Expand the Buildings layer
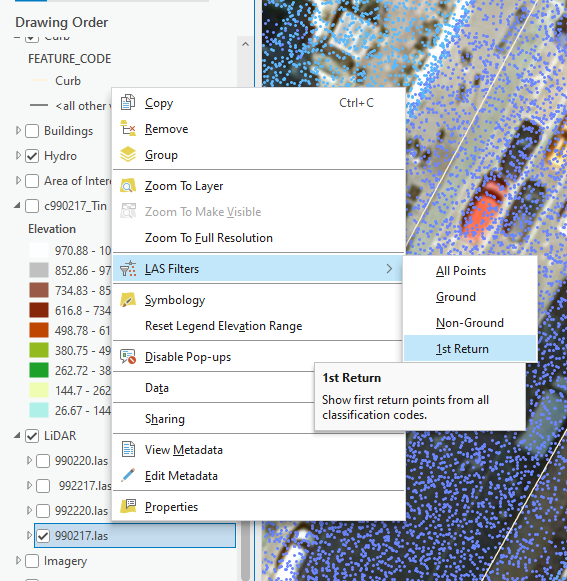This screenshot has height=581, width=567. [x=18, y=130]
